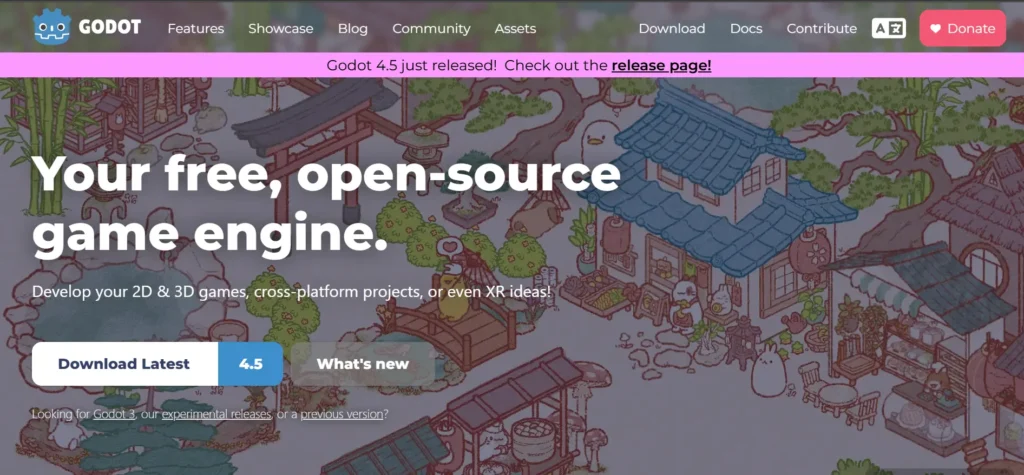This screenshot has width=1024, height=475.
Task: Open the experimental releases link
Action: tap(216, 414)
